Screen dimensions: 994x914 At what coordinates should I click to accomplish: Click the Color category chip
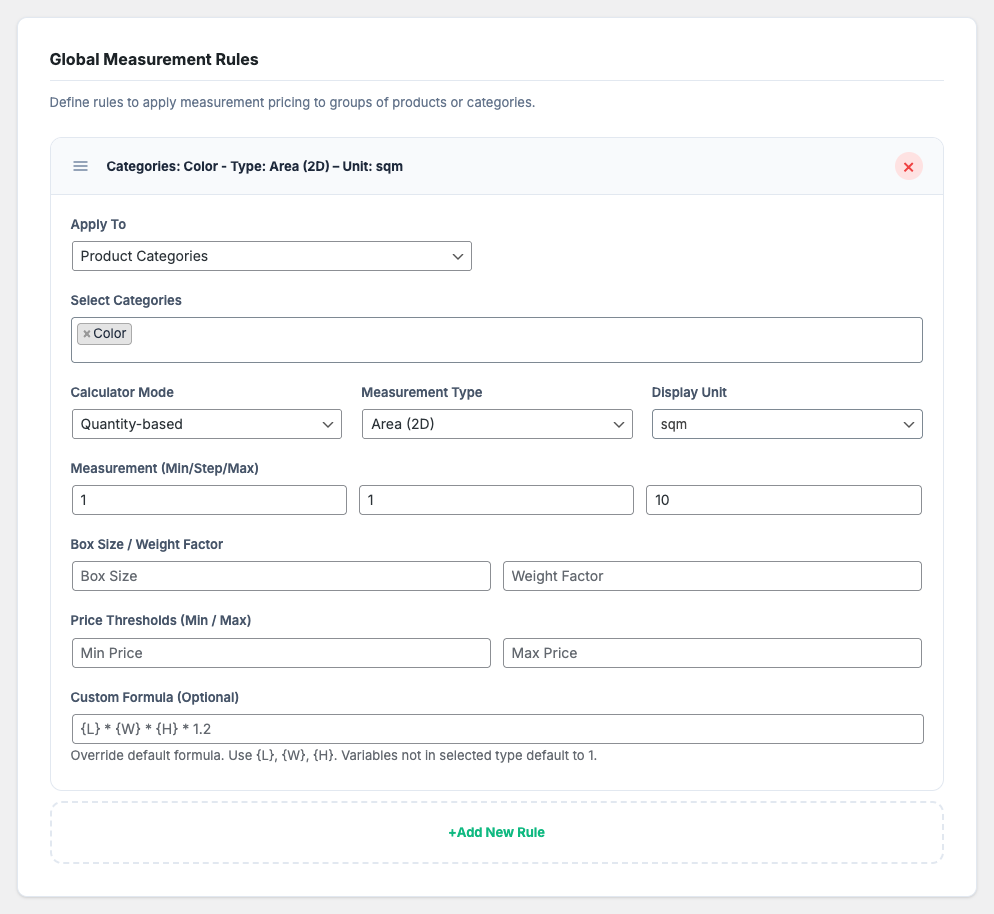click(110, 334)
